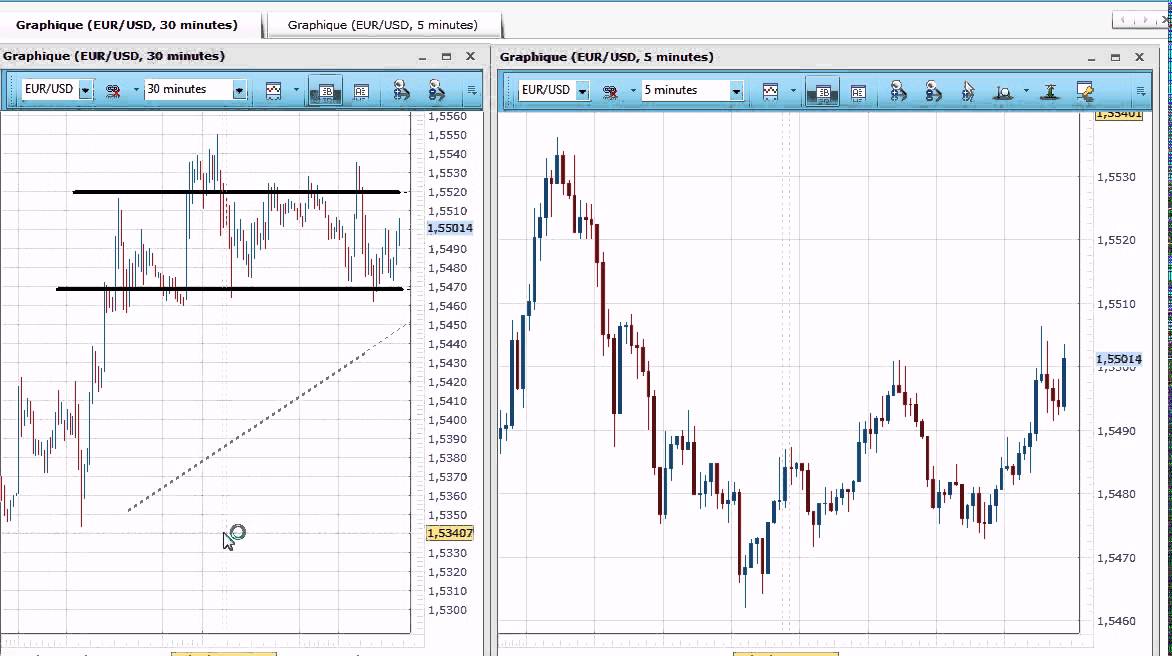This screenshot has width=1172, height=656.
Task: Select the cursor pointer tool in 5 minutes chart
Action: tap(968, 91)
